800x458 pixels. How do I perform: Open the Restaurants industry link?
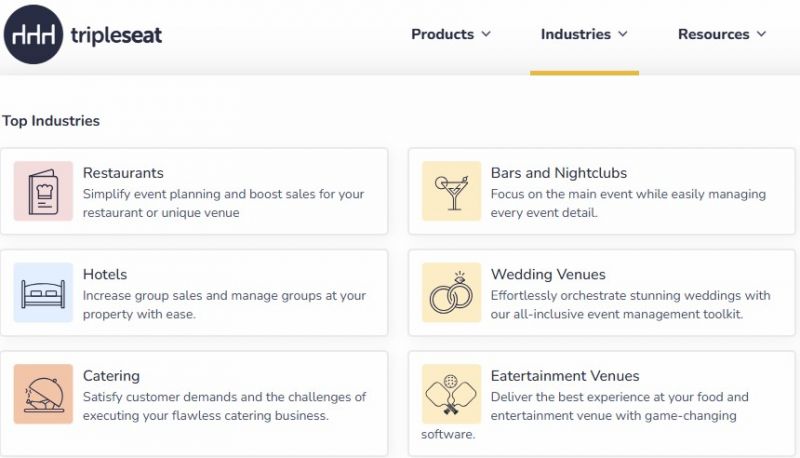pos(123,173)
